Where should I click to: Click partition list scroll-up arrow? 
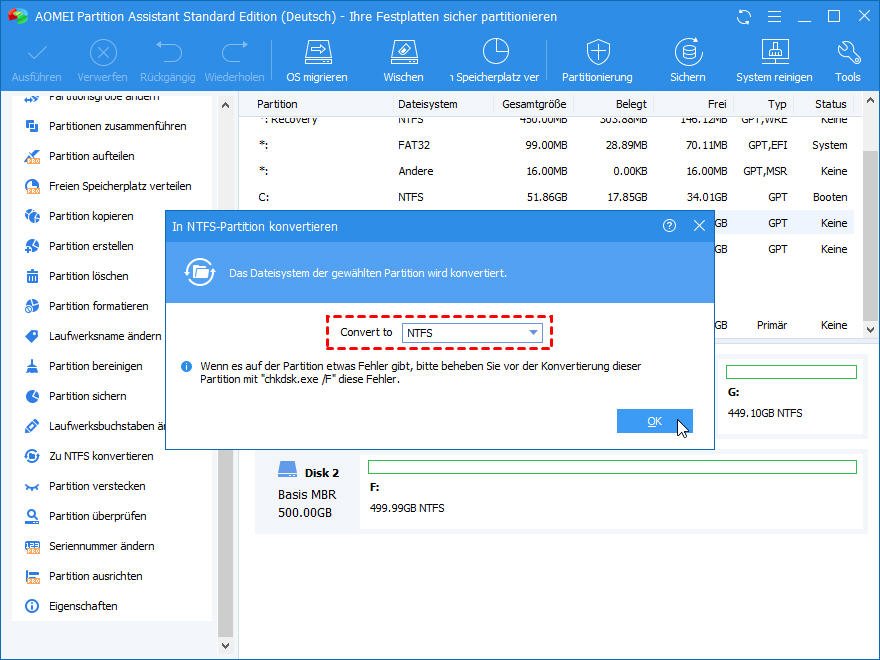[870, 102]
